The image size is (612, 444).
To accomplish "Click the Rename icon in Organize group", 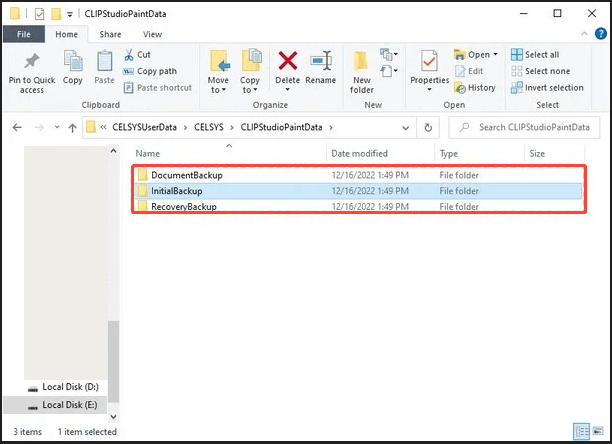I will (x=321, y=61).
